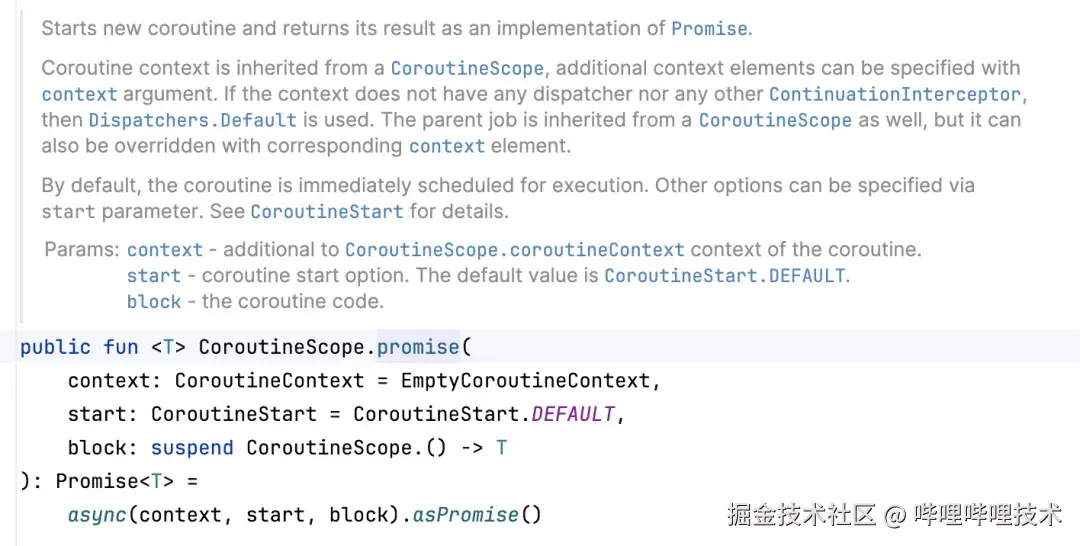Screen dimensions: 1080x546
Task: Click the CoroutineScope link after "inherited from a" in the first paragraph
Action: coord(467,69)
